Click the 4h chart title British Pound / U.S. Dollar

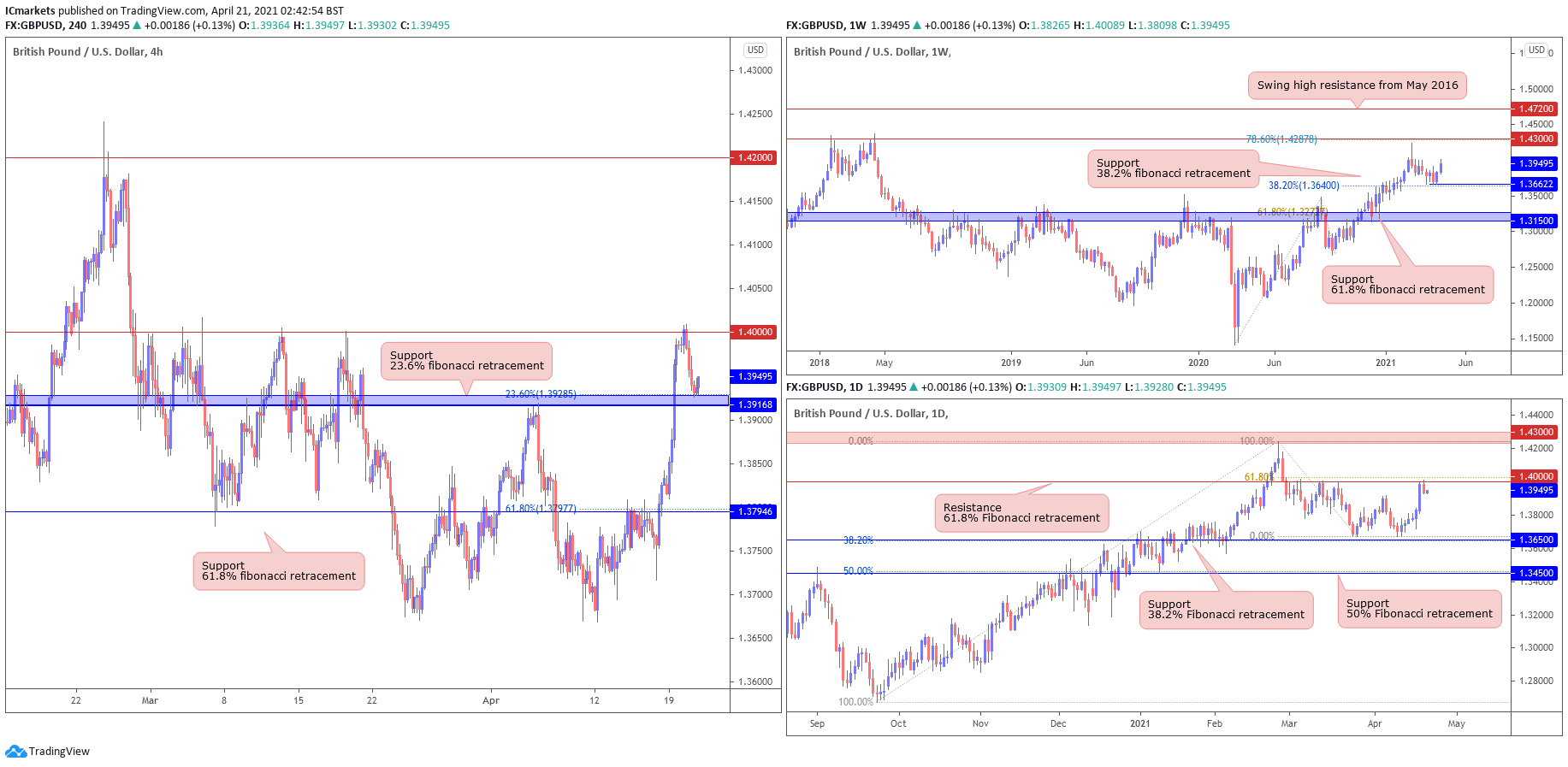tap(87, 52)
